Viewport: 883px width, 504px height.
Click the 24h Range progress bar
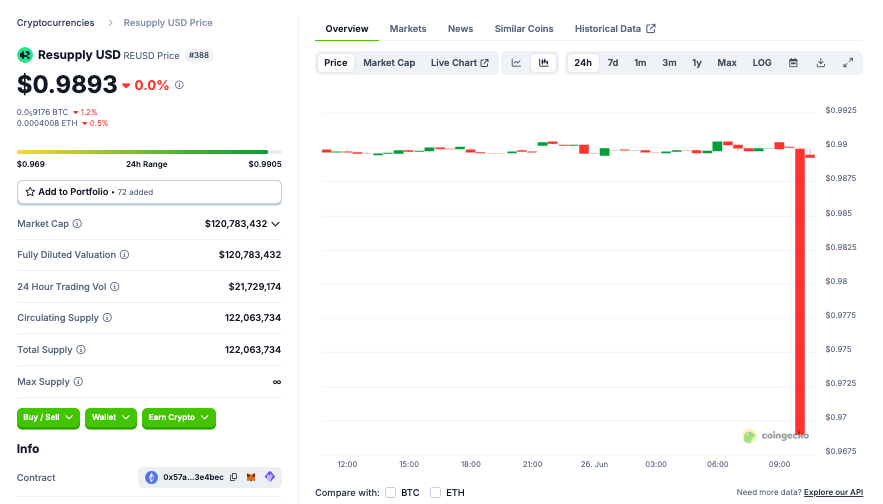(149, 152)
